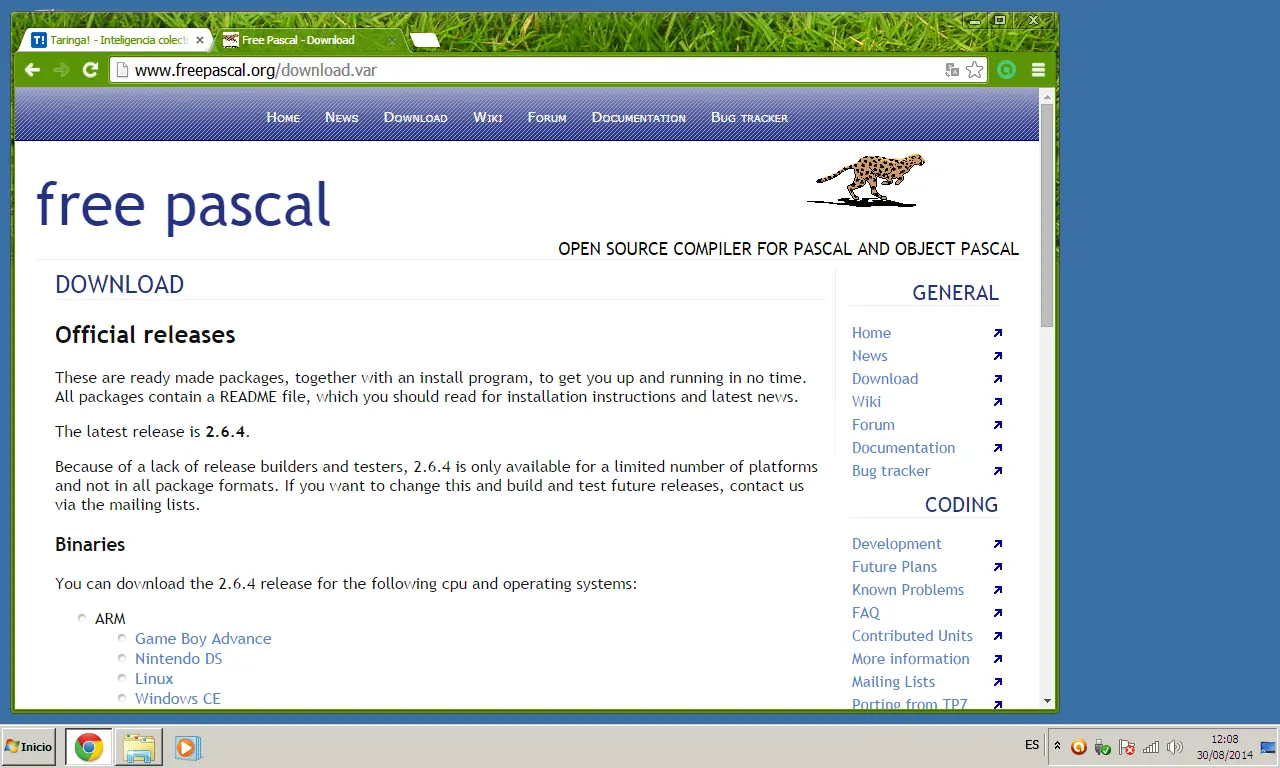Image resolution: width=1280 pixels, height=768 pixels.
Task: Open the Known Problems sidebar link
Action: coord(908,590)
